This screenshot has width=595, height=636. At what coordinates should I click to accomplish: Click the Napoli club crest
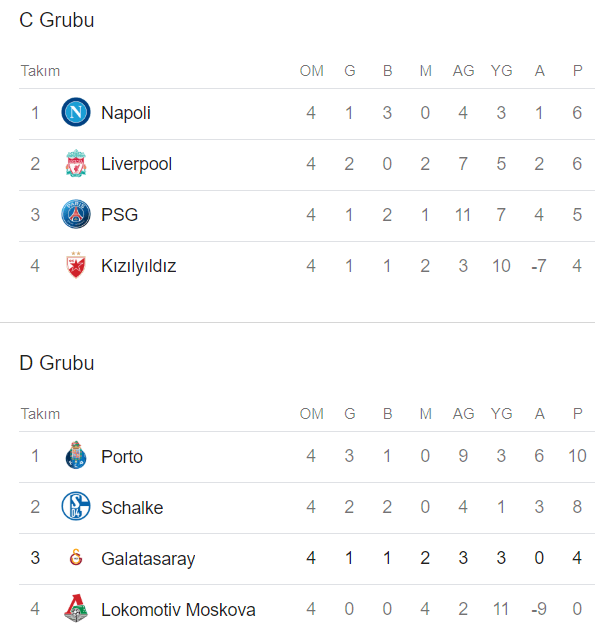click(x=76, y=112)
